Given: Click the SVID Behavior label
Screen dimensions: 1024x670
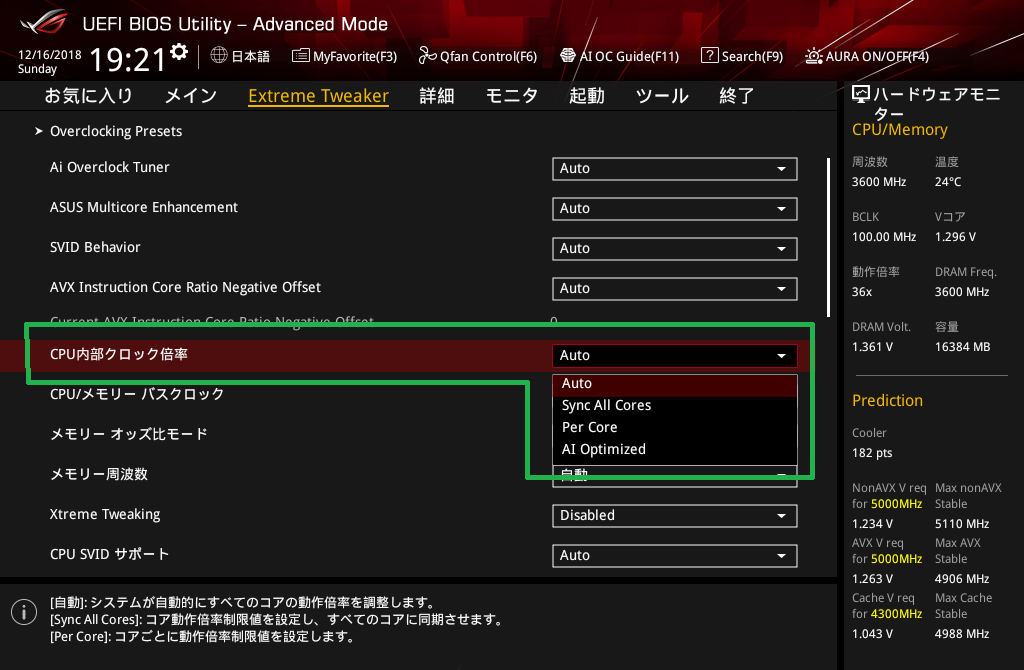Looking at the screenshot, I should [x=95, y=247].
